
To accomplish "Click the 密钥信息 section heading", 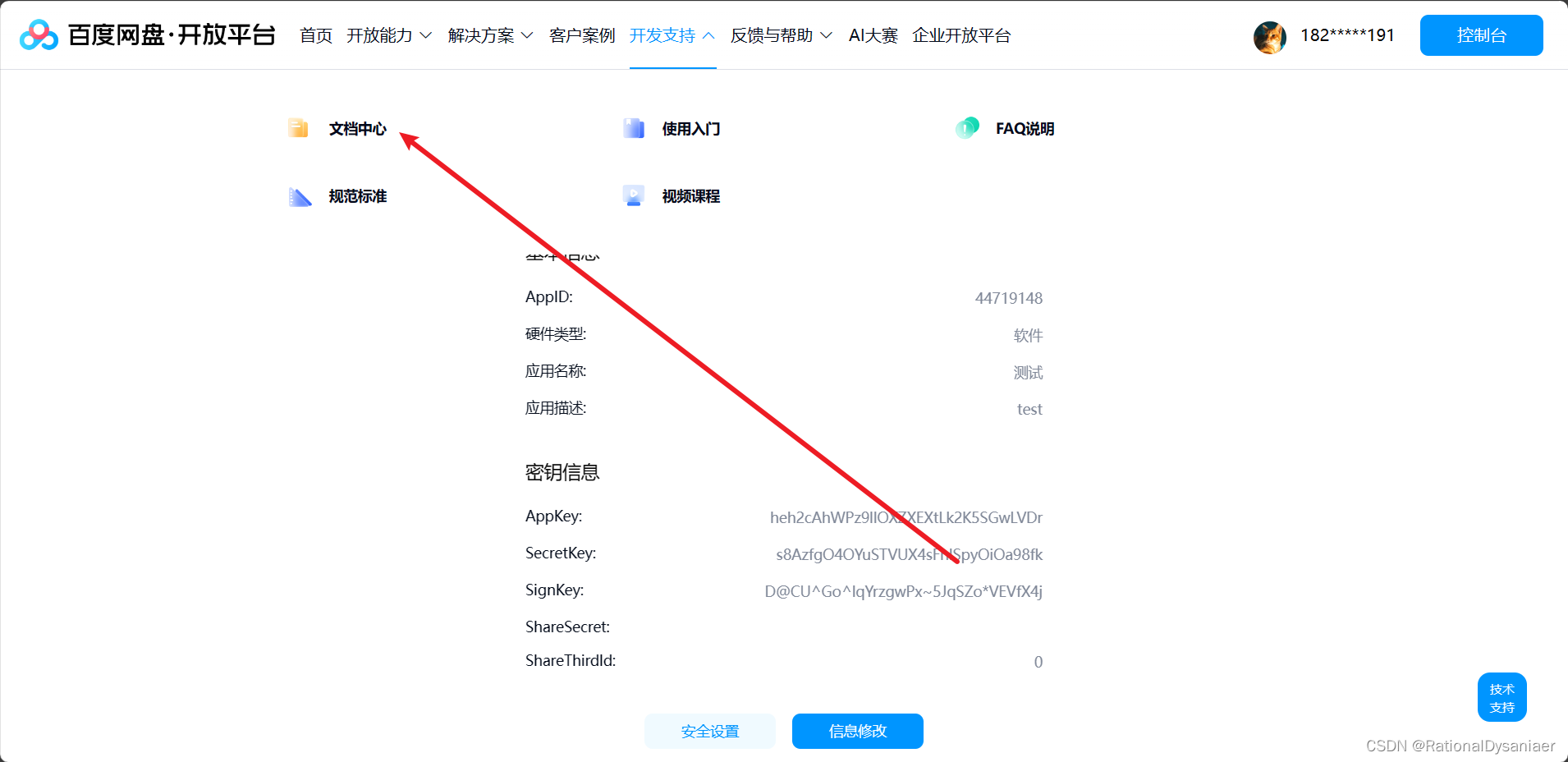I will coord(562,472).
